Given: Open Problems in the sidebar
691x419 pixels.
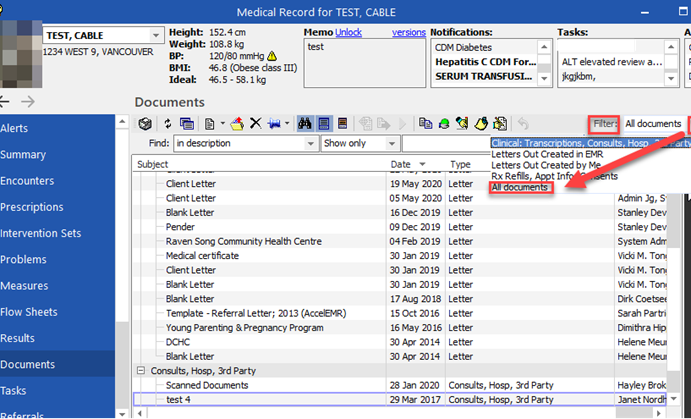Looking at the screenshot, I should (57, 260).
